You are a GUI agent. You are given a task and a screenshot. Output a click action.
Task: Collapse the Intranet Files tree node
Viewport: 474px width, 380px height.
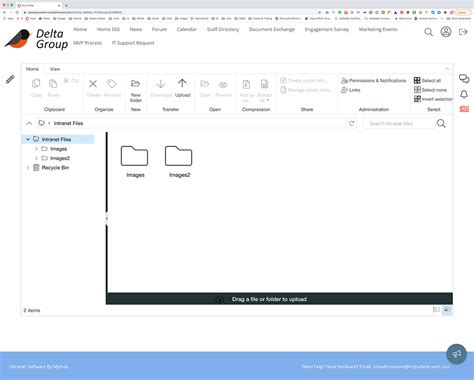[28, 139]
